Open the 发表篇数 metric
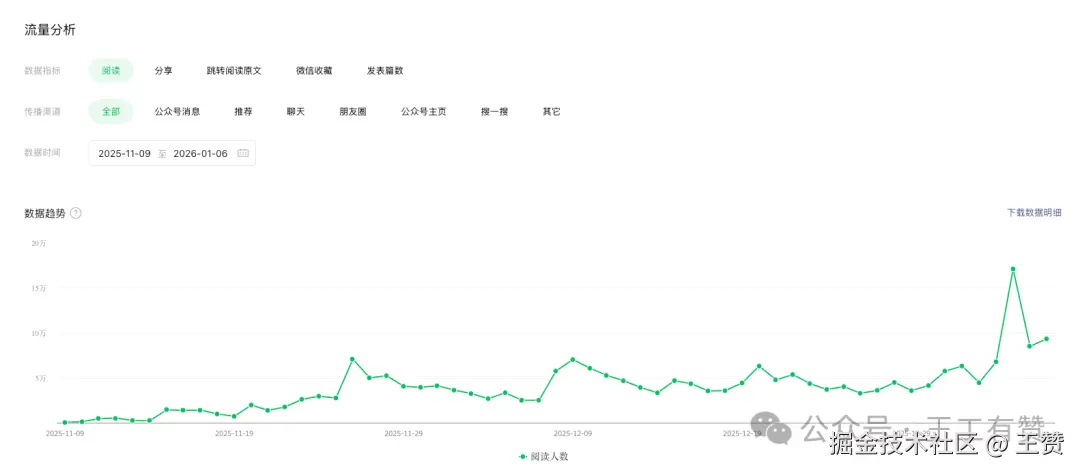 click(385, 70)
